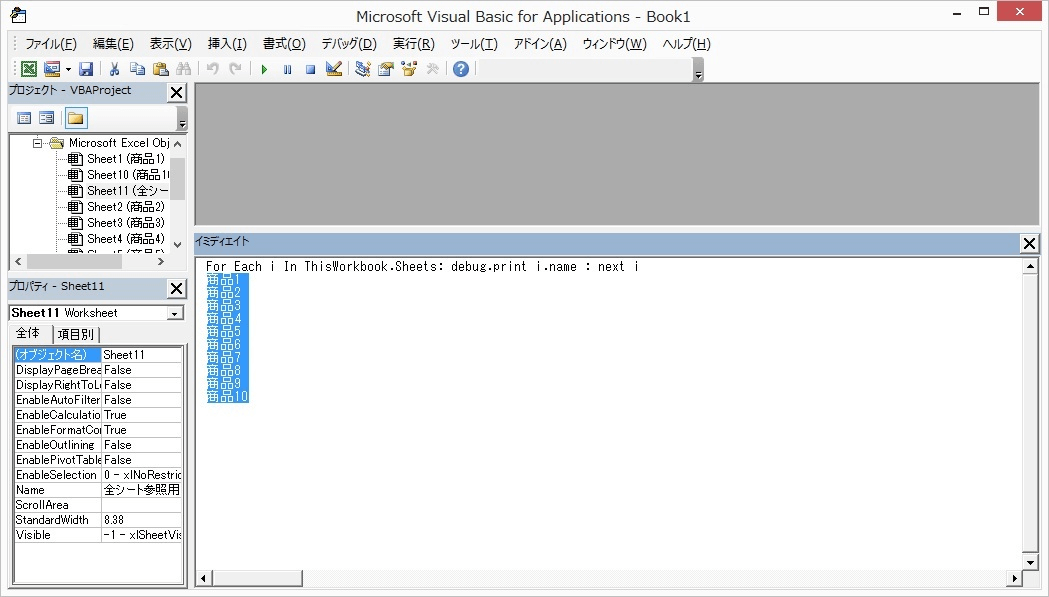Select Sheet2 (商品2) in project tree
This screenshot has height=597, width=1049.
tap(125, 207)
